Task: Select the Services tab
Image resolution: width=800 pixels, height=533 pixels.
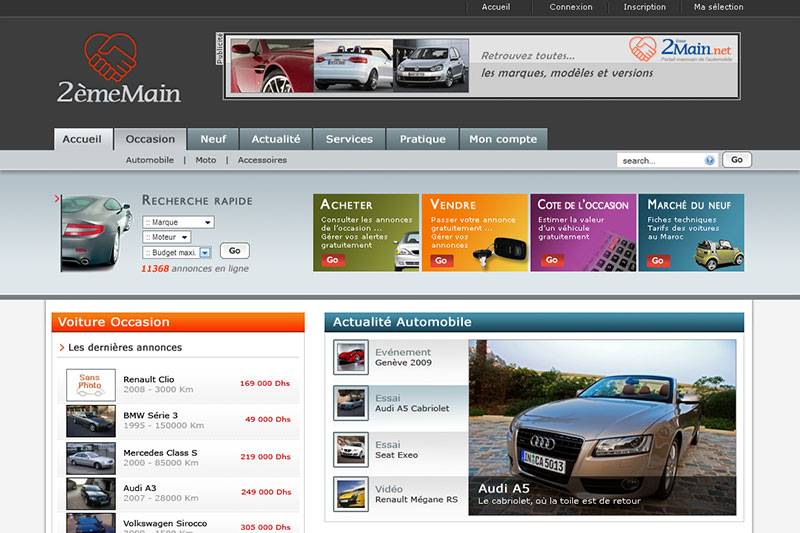Action: point(349,139)
